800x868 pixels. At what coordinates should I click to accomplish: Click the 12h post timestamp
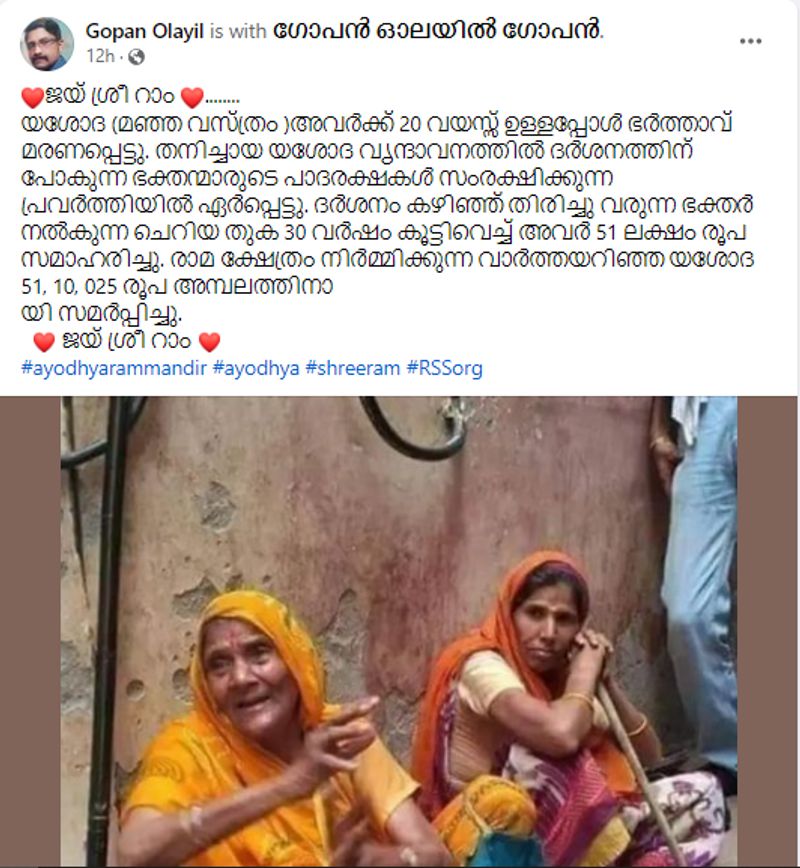pos(100,56)
